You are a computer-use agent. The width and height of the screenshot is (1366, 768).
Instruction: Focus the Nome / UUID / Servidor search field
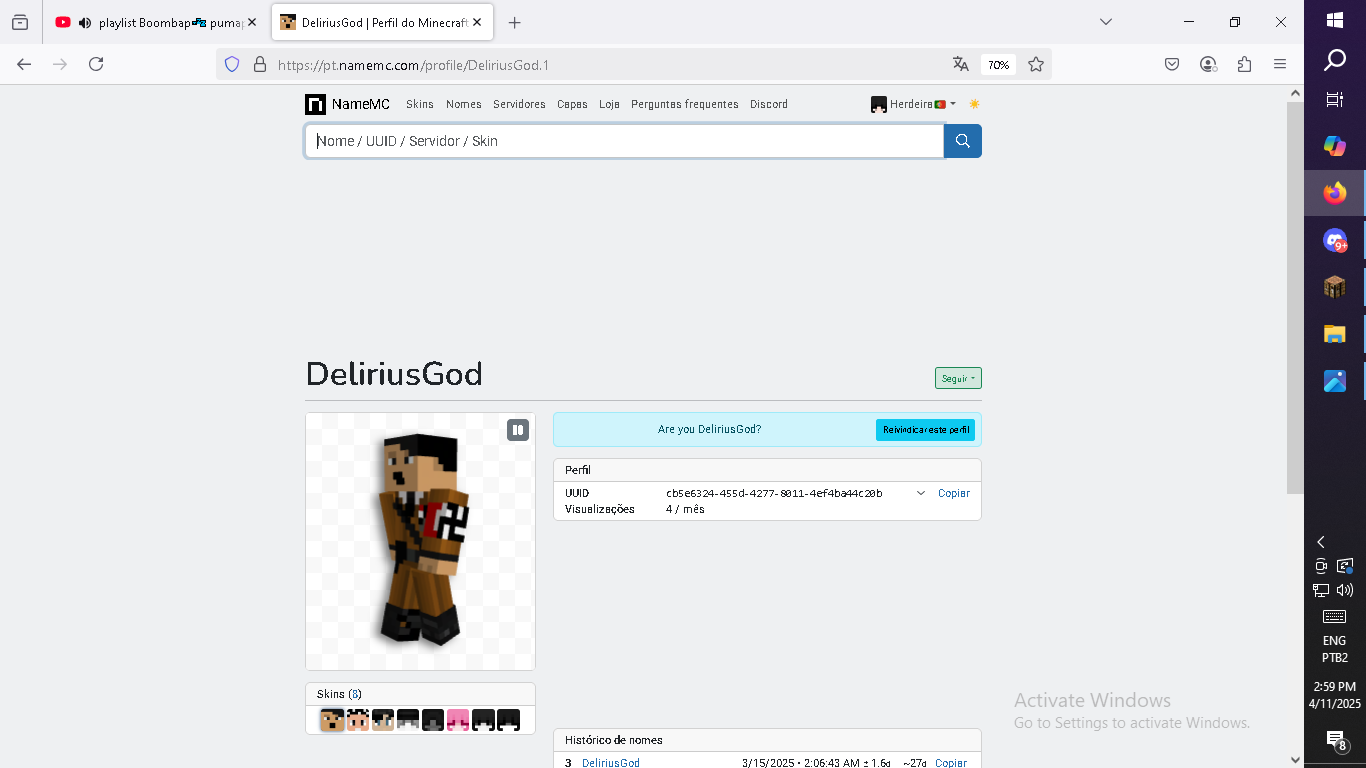624,141
